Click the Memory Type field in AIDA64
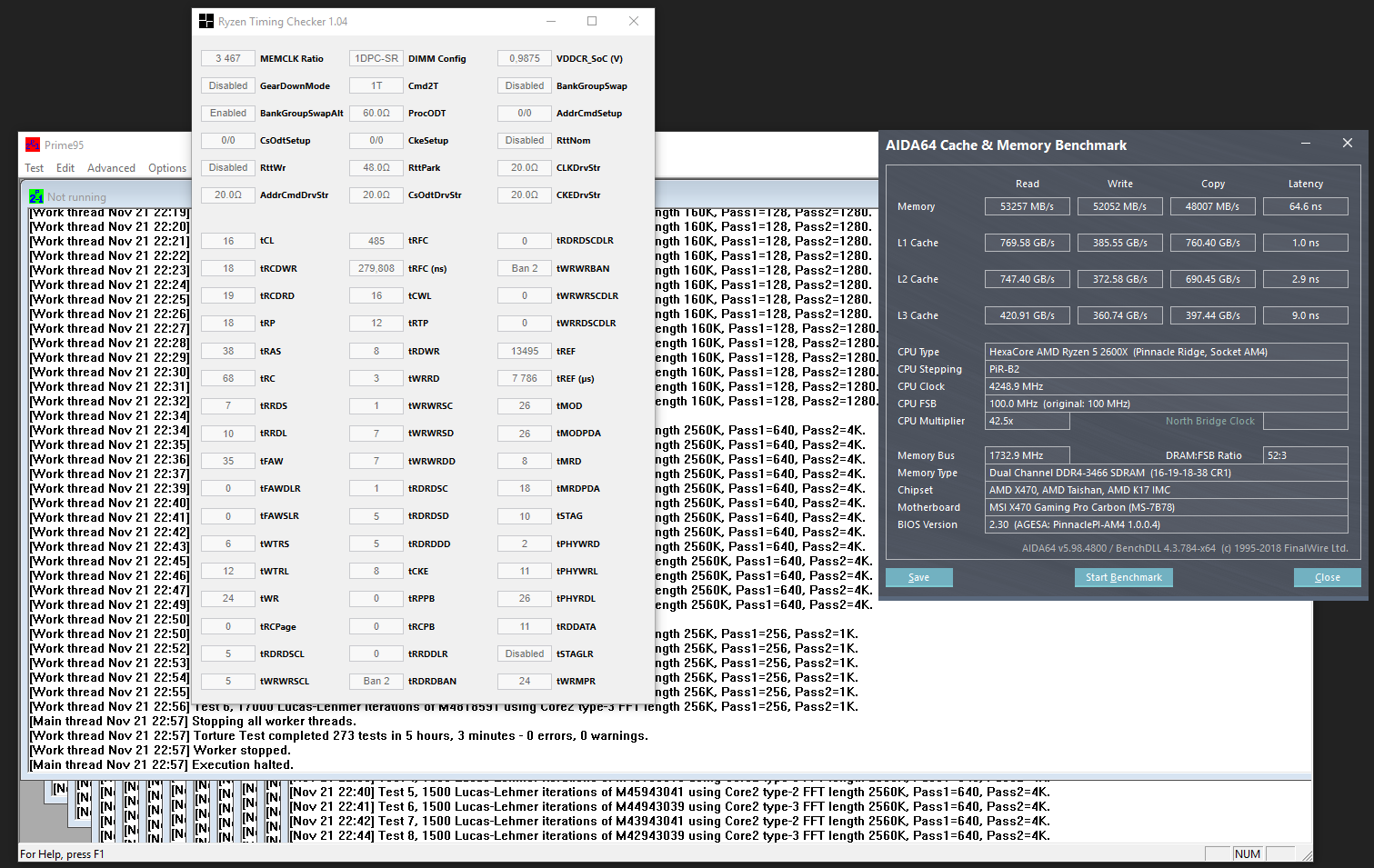The width and height of the screenshot is (1374, 868). [1167, 473]
